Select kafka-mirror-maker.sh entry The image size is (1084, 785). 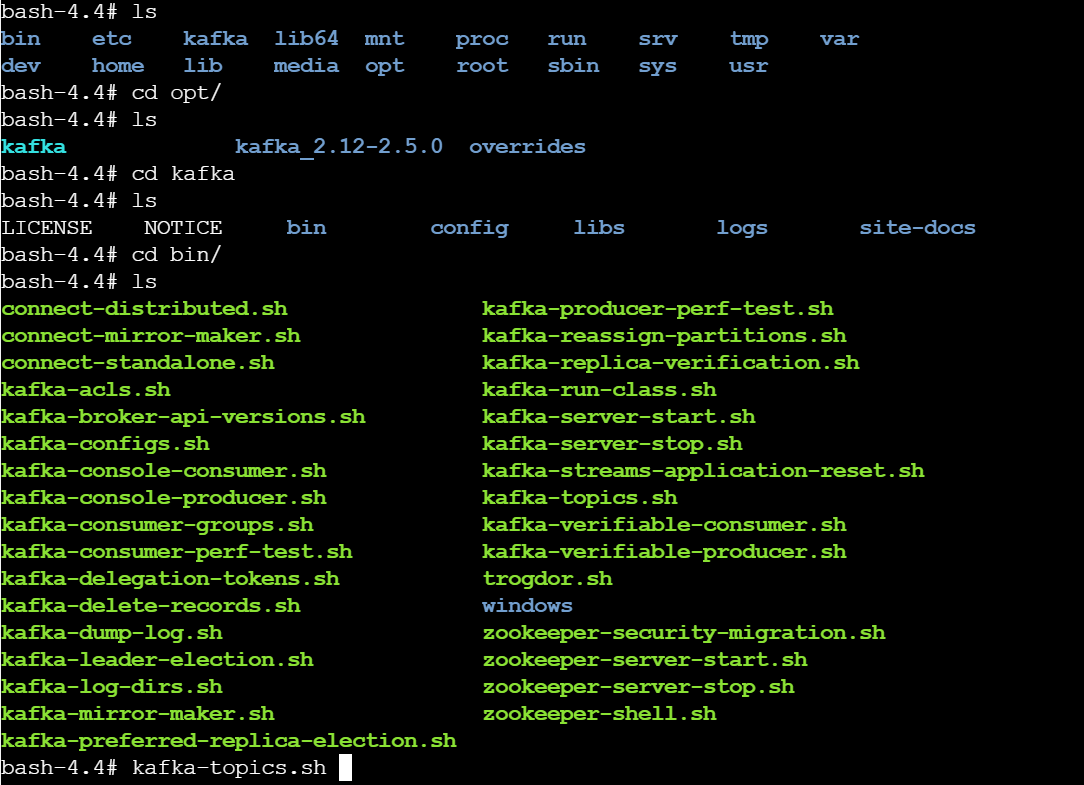[138, 713]
